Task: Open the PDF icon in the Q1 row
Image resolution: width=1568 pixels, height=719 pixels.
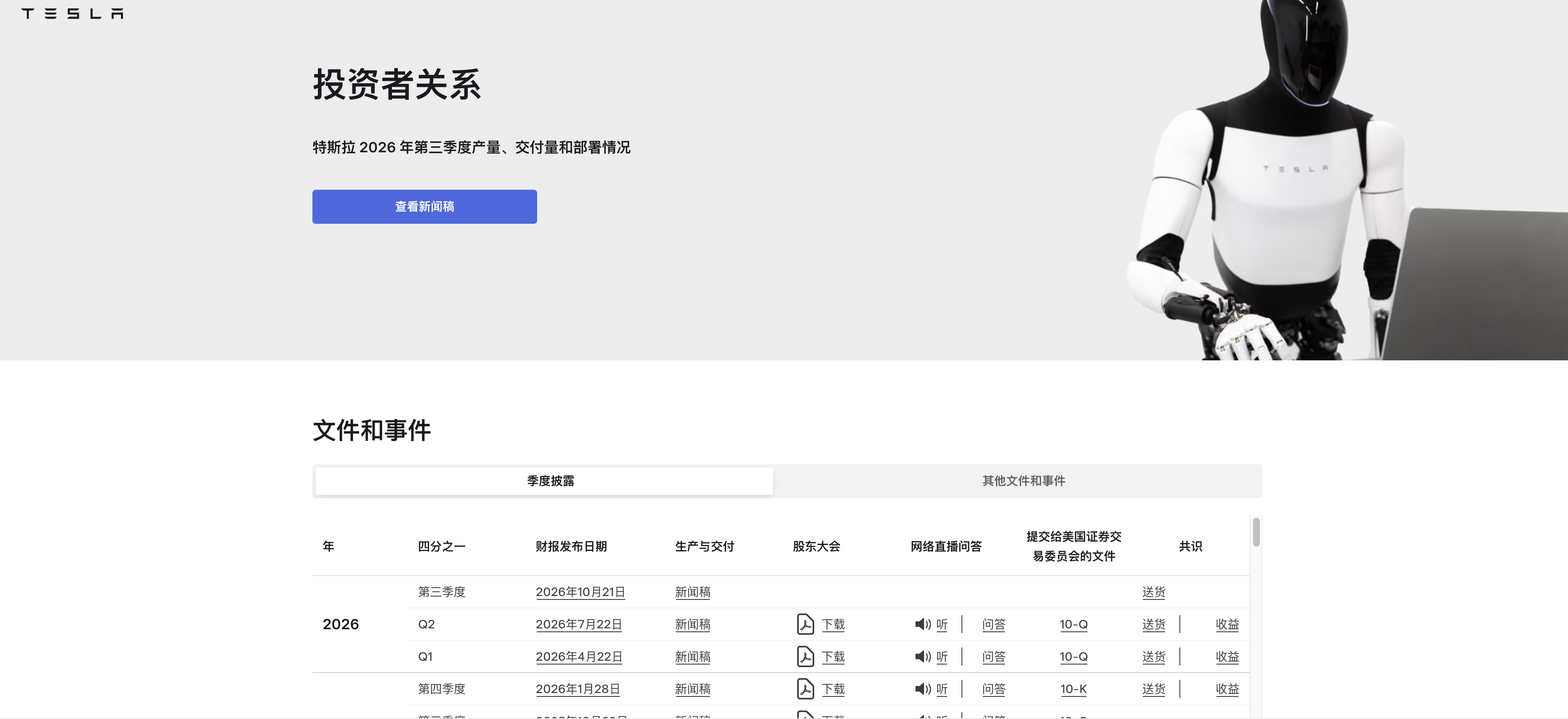Action: click(805, 656)
